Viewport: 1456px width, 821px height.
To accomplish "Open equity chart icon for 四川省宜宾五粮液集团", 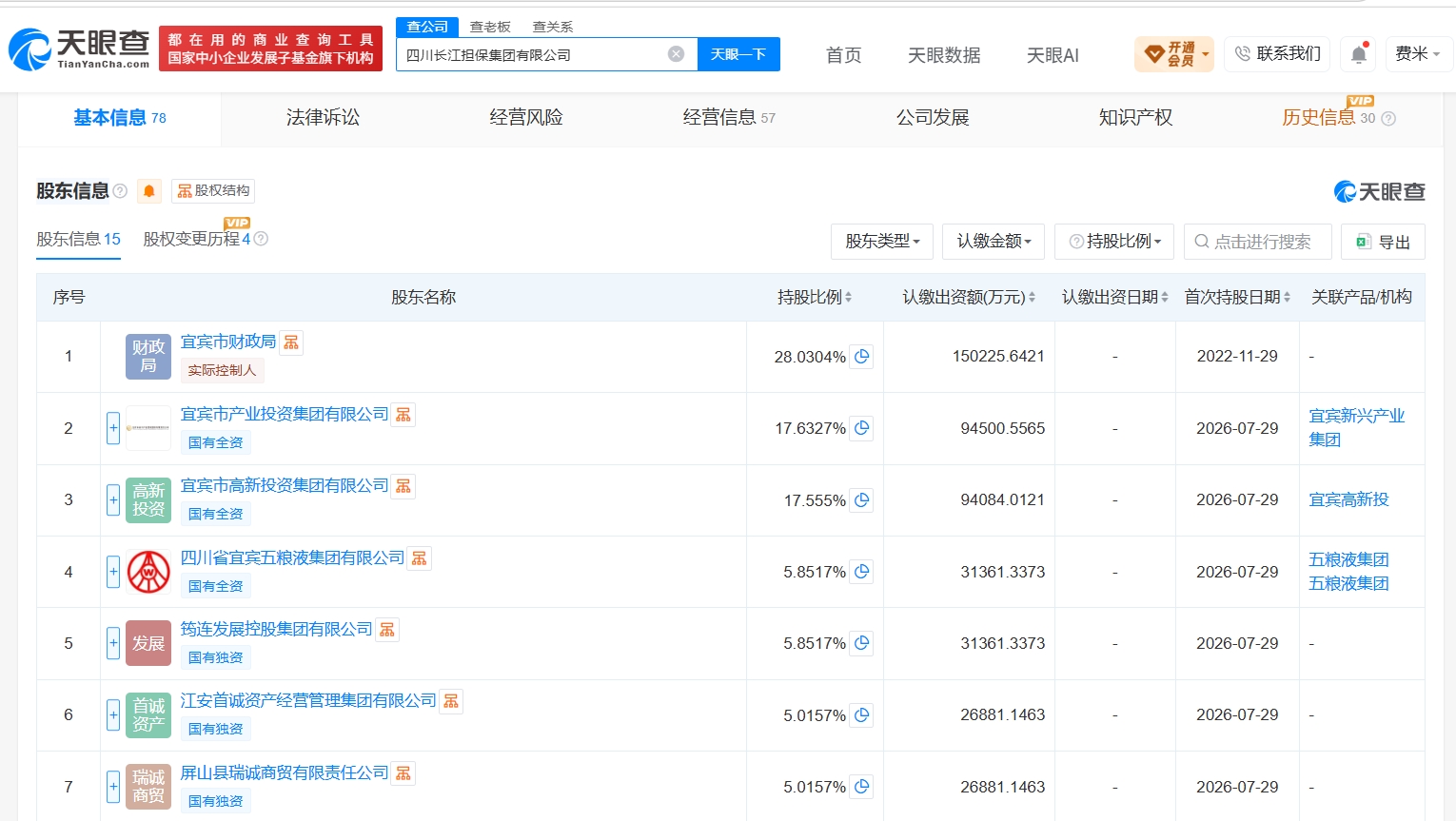I will (419, 558).
